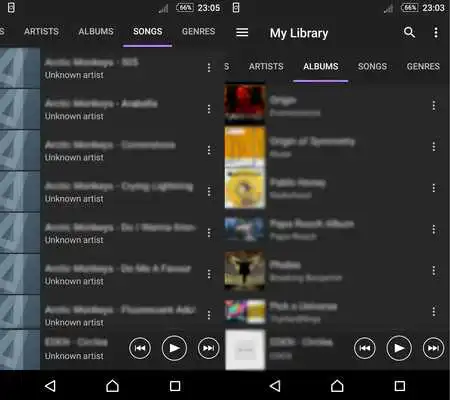Viewport: 450px width, 400px height.
Task: Select the Do Me A Favour song title
Action: pyautogui.click(x=118, y=269)
